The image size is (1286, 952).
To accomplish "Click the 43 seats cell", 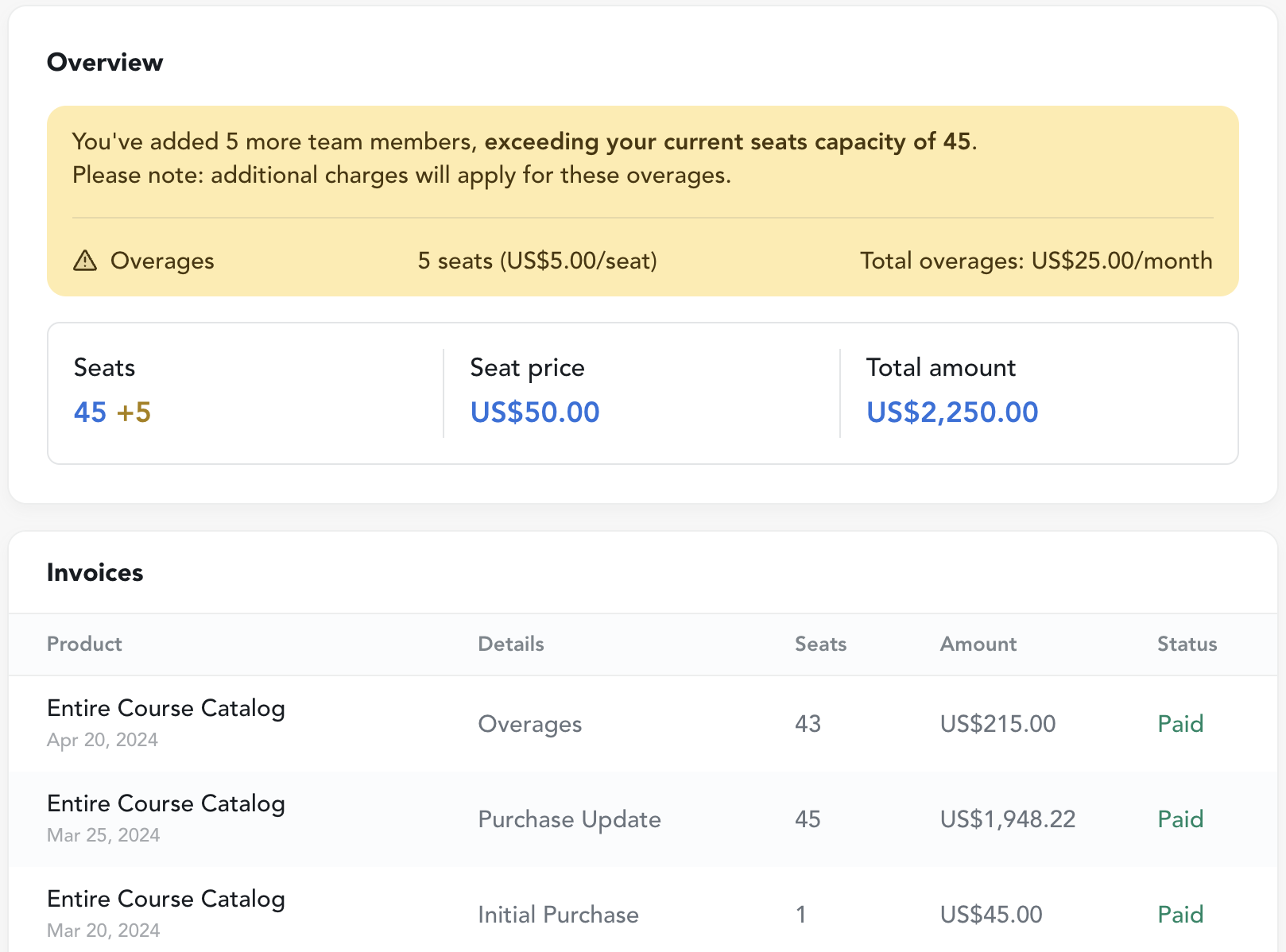I will point(808,724).
